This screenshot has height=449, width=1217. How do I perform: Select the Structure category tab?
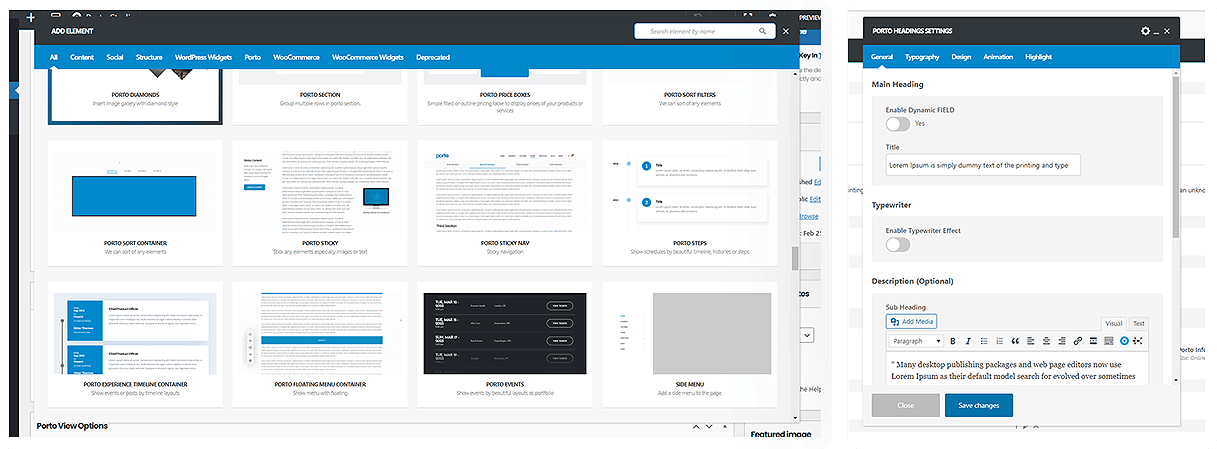[149, 58]
